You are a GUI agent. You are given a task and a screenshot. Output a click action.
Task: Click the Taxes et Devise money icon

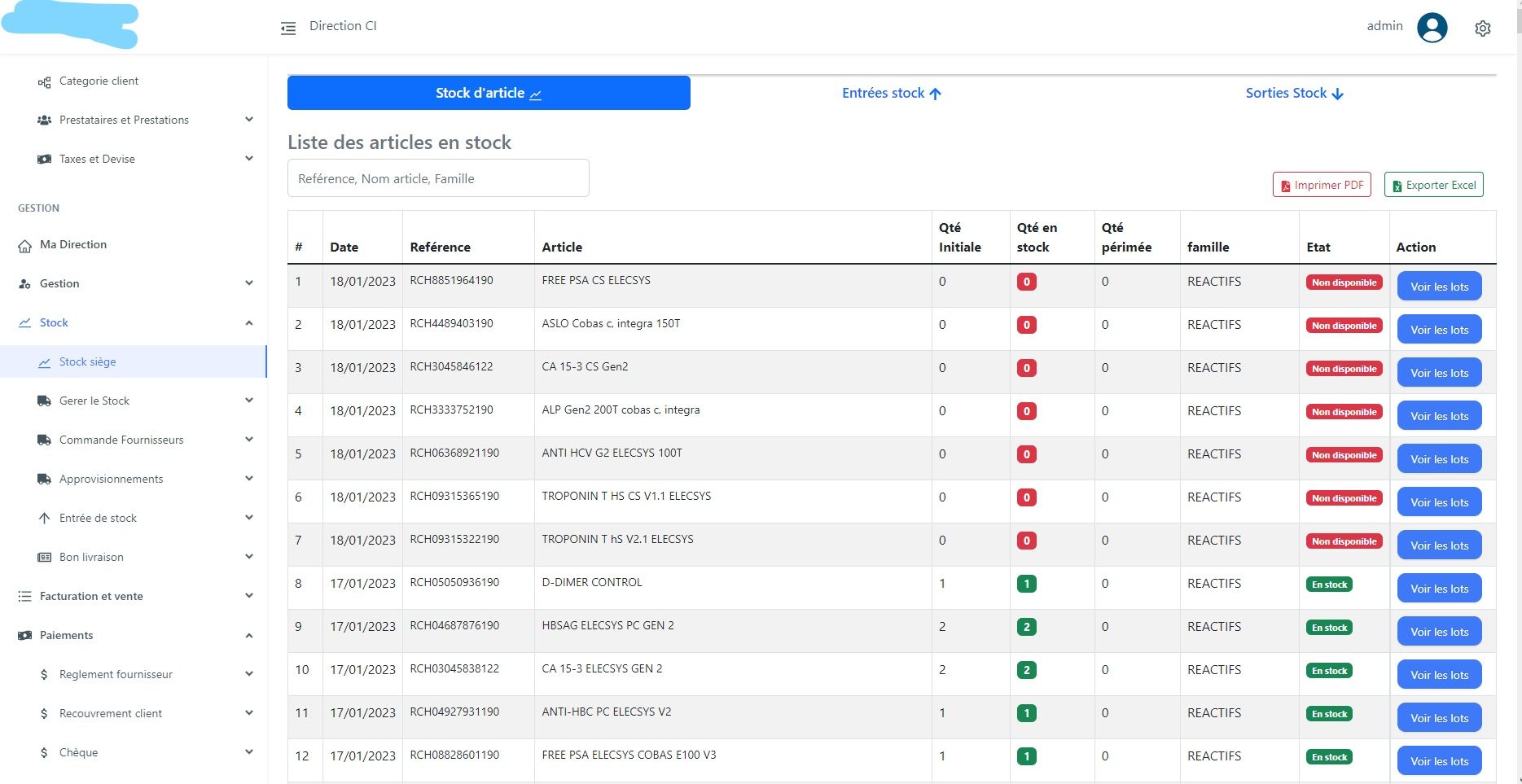click(x=44, y=160)
